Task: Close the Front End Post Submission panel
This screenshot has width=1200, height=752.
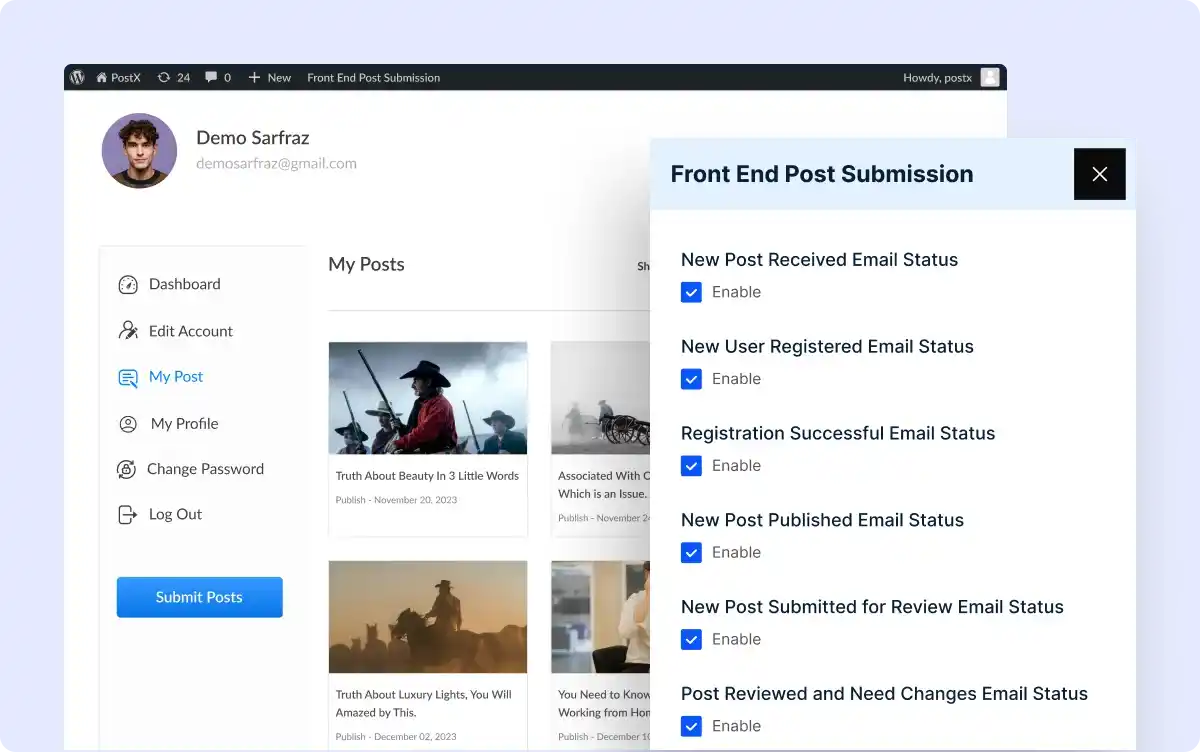Action: pyautogui.click(x=1099, y=174)
